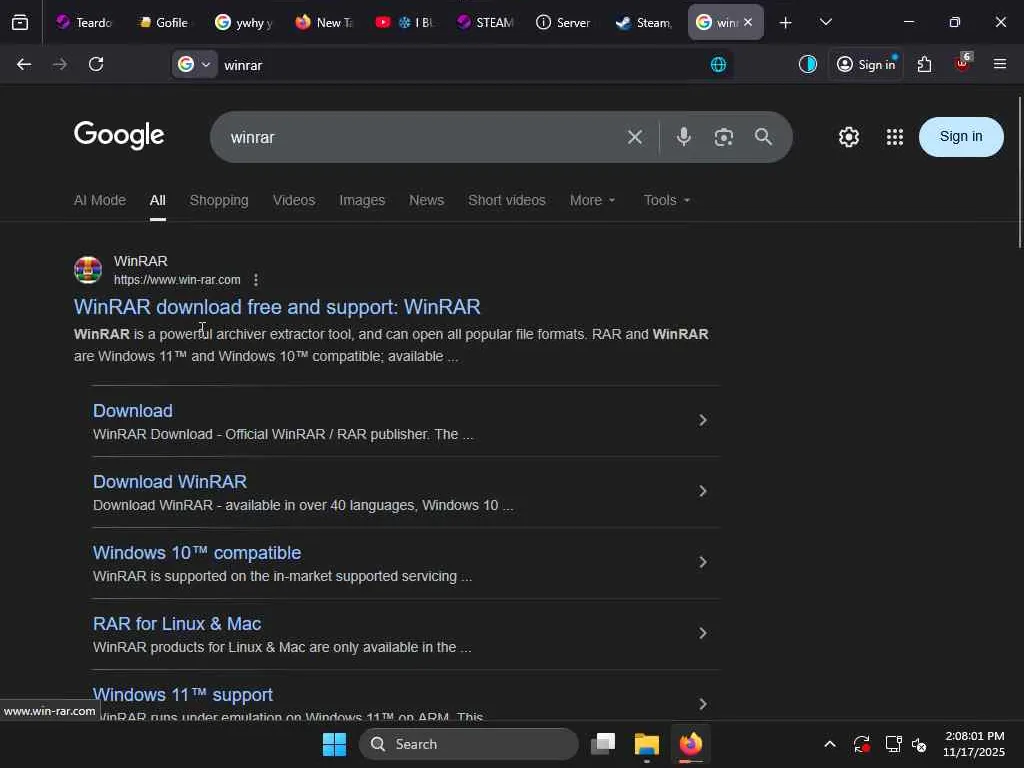This screenshot has height=768, width=1024.
Task: Go back with the back arrow
Action: tap(24, 64)
